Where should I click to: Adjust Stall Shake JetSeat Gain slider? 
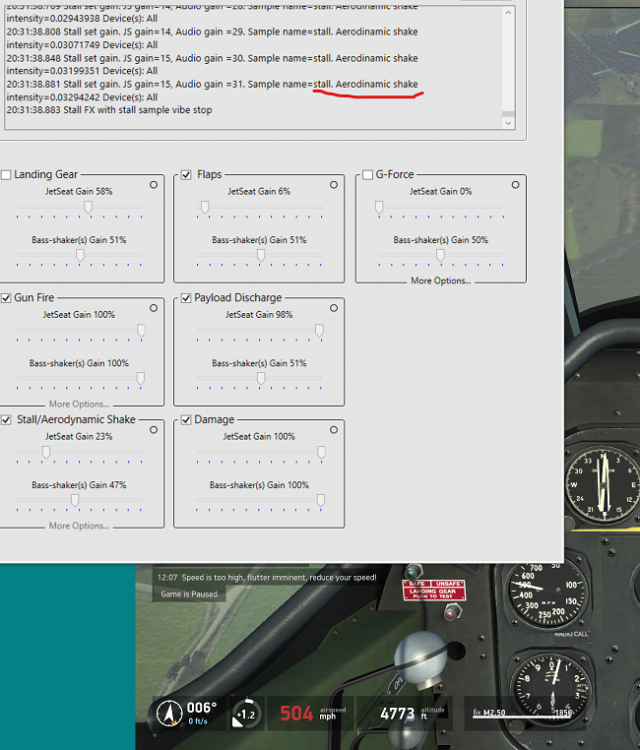point(46,452)
